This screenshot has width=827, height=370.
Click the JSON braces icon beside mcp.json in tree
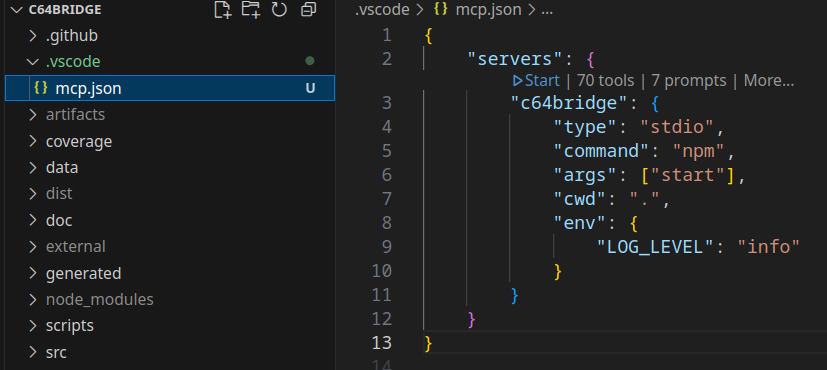[41, 87]
